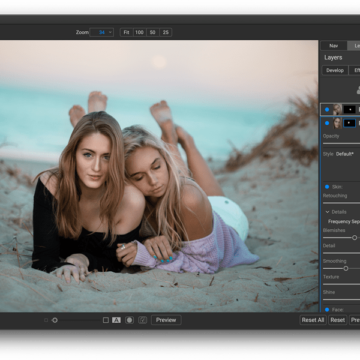This screenshot has height=360, width=360.
Task: Click the square view mode icon
Action: click(106, 320)
